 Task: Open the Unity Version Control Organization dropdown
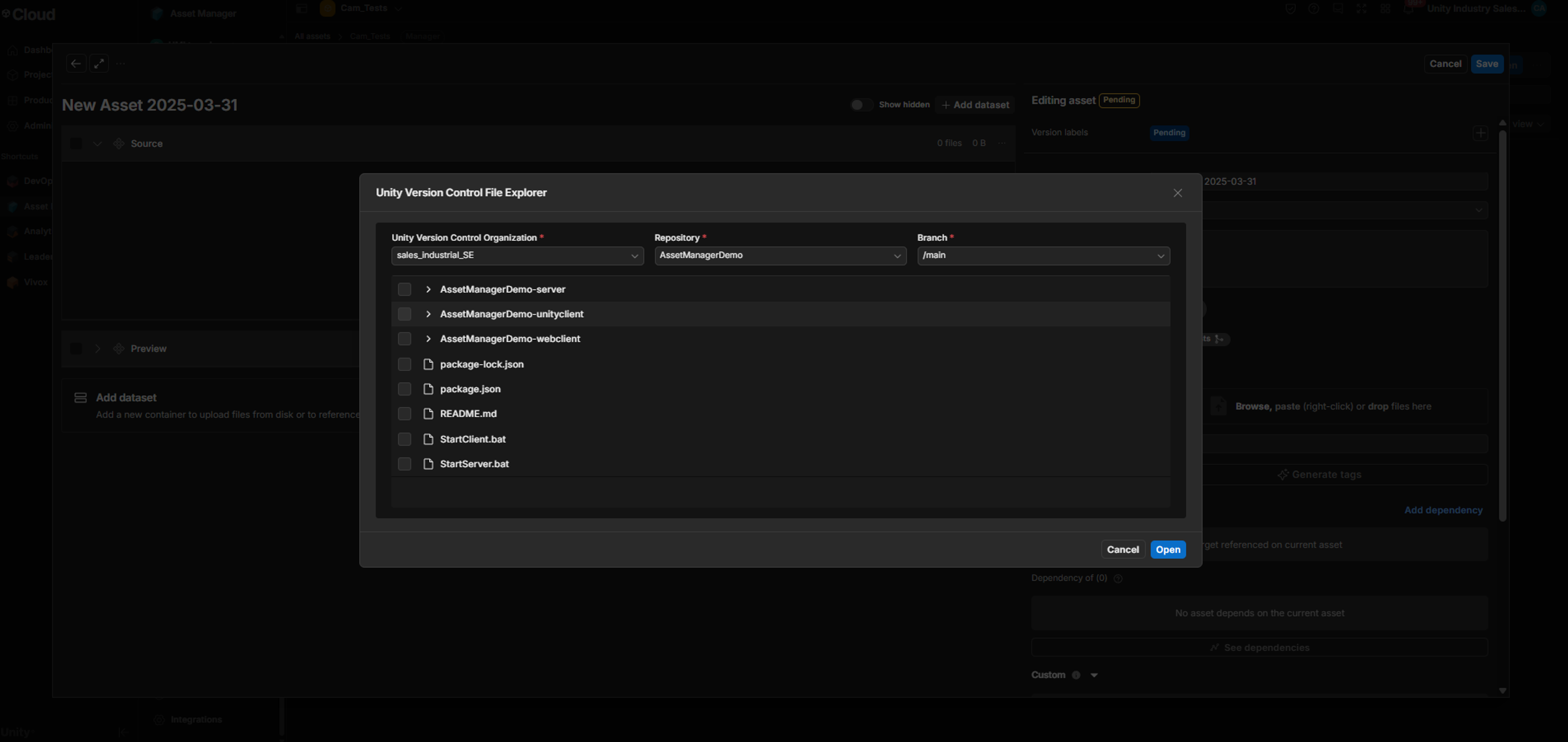click(x=518, y=256)
